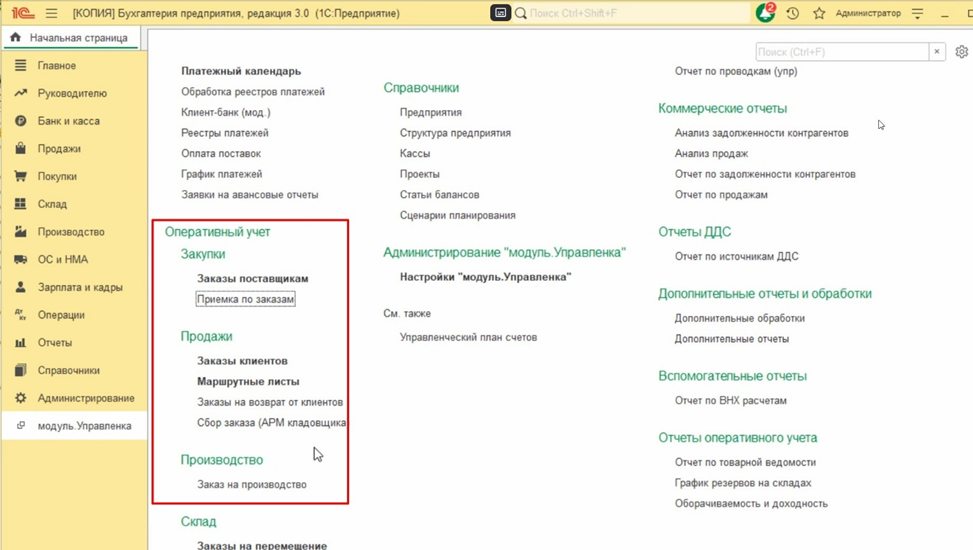
Task: Click the модуль.Управленка sidebar icon
Action: pos(21,426)
